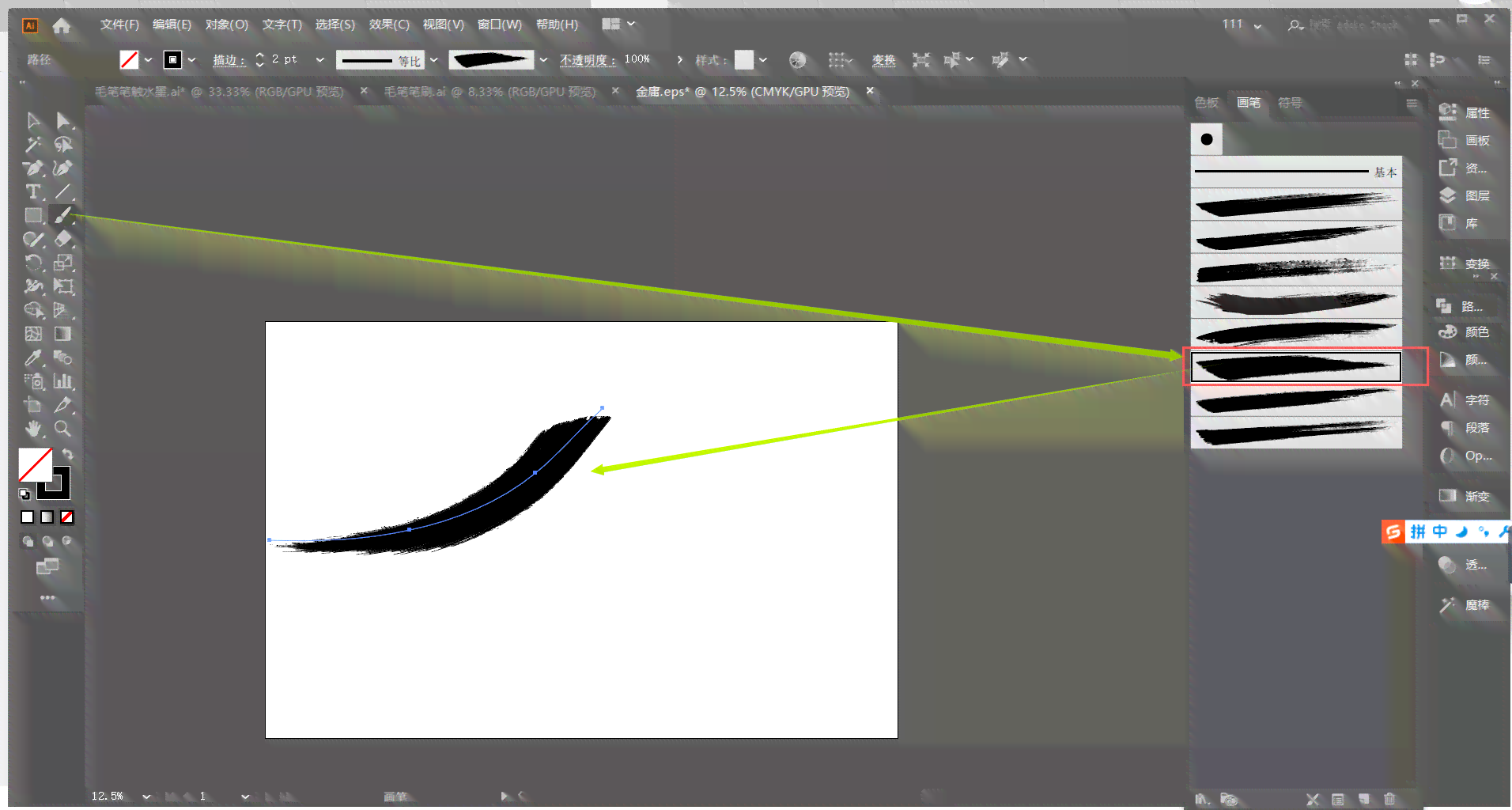
Task: Click the style swatch in control bar
Action: coord(744,60)
